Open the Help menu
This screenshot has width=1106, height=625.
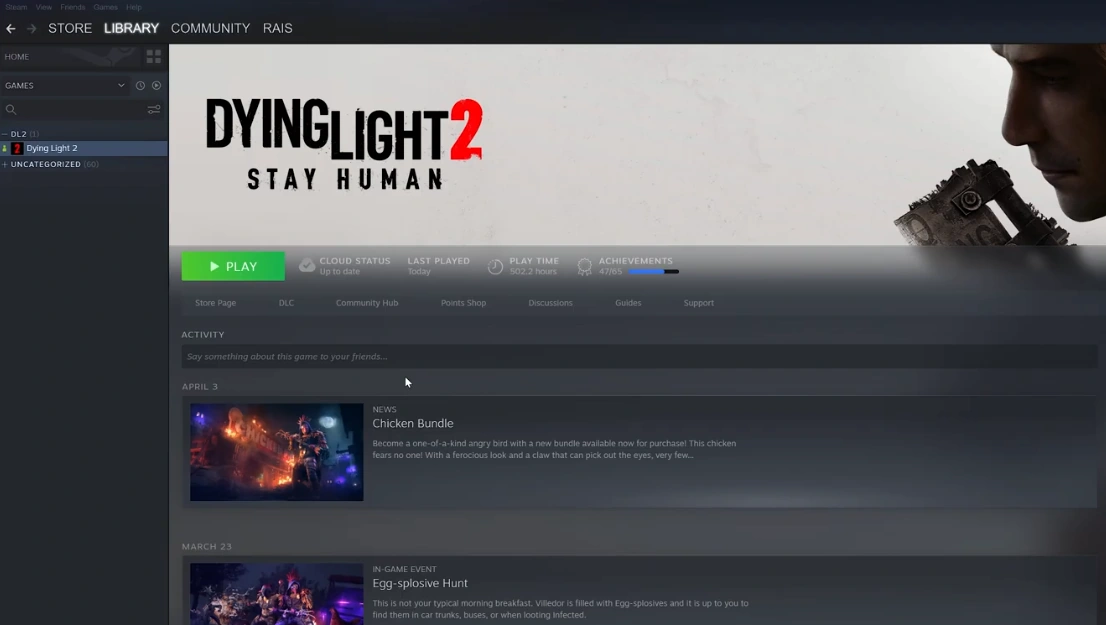(x=134, y=7)
